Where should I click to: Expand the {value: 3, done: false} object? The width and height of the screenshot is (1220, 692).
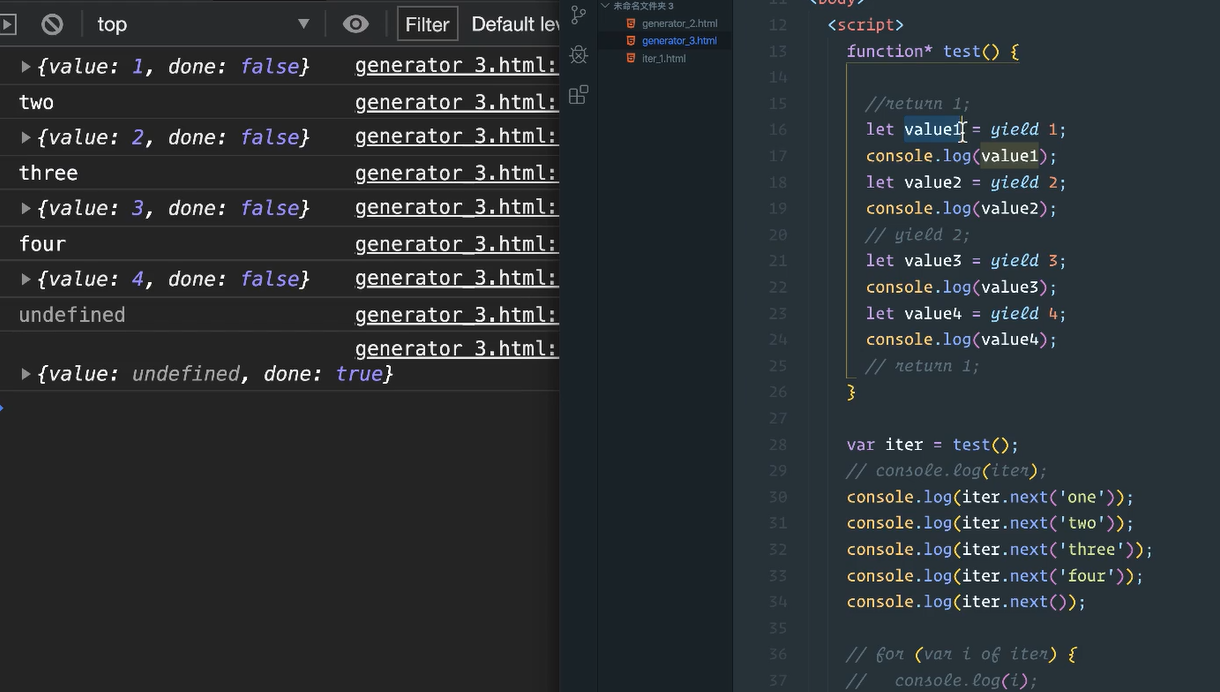pyautogui.click(x=26, y=208)
